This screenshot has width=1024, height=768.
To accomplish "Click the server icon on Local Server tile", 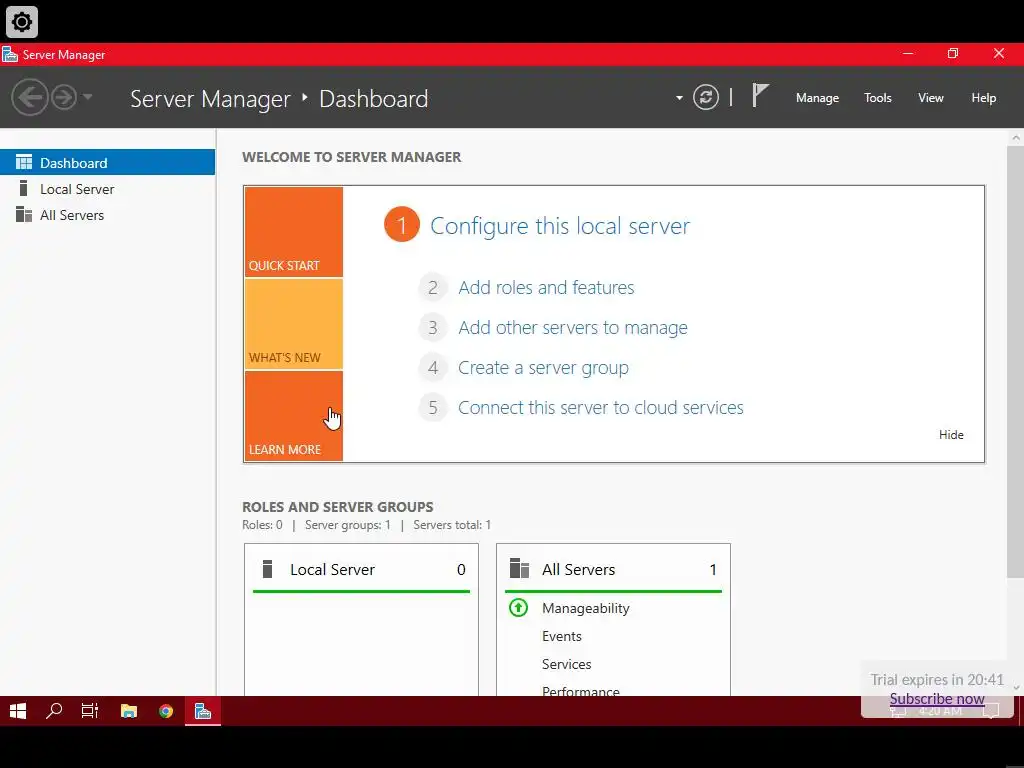I will 267,569.
